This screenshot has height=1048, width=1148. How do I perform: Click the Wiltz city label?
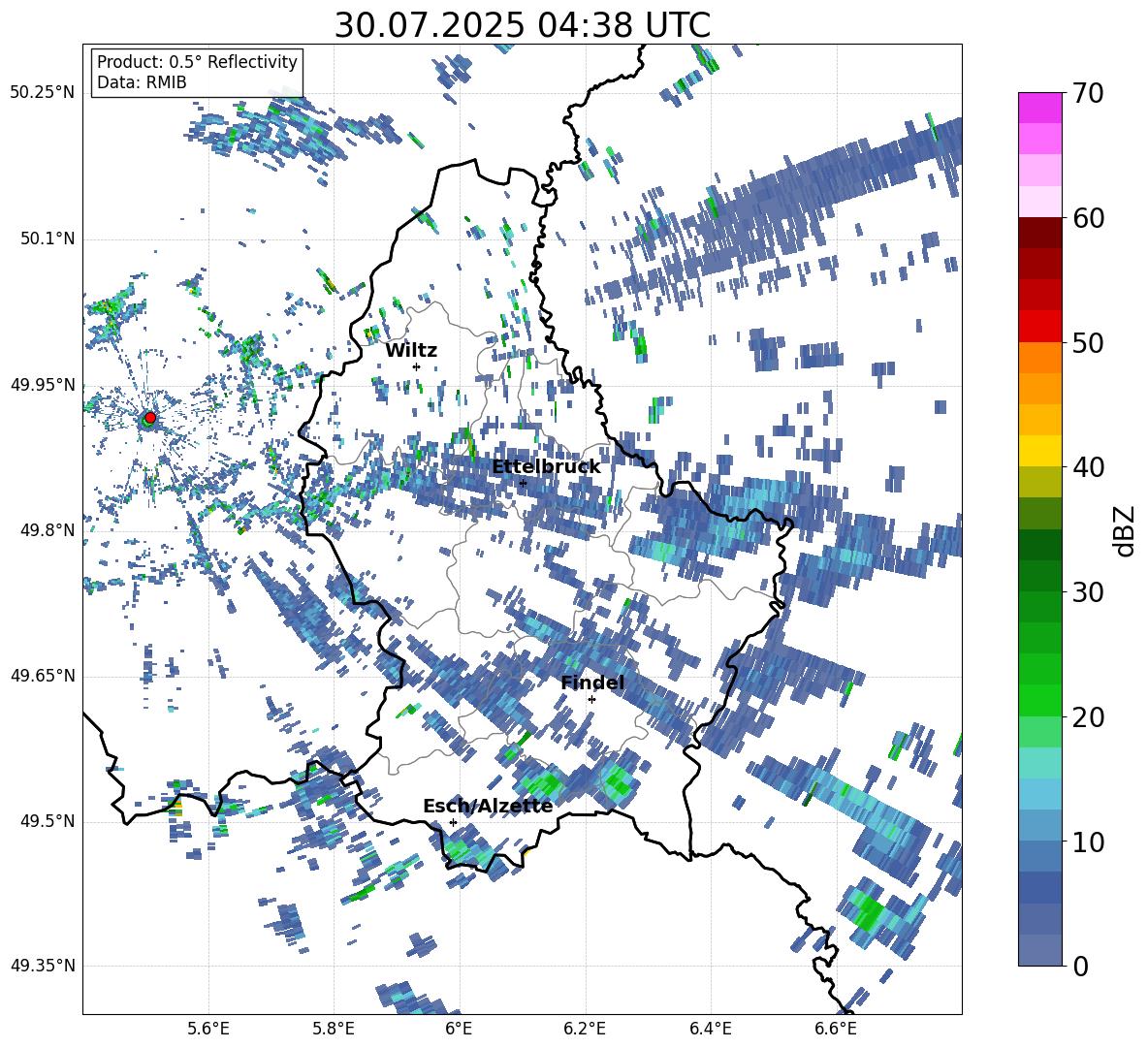tap(411, 351)
